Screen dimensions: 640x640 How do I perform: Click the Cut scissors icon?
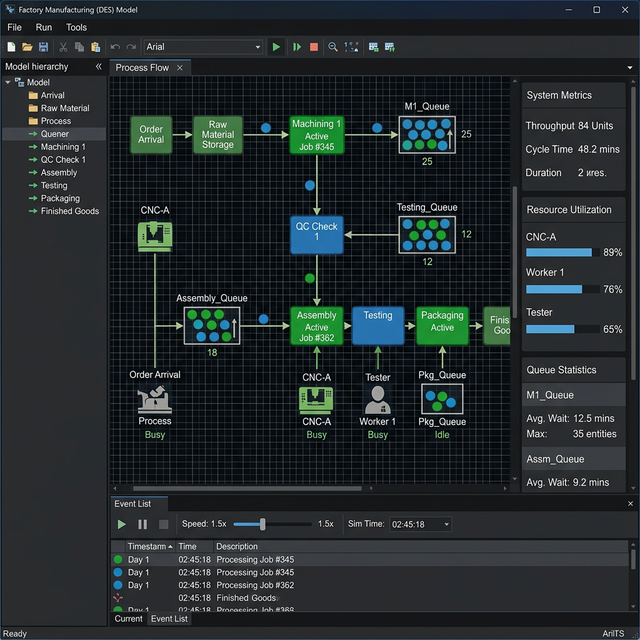[x=64, y=47]
